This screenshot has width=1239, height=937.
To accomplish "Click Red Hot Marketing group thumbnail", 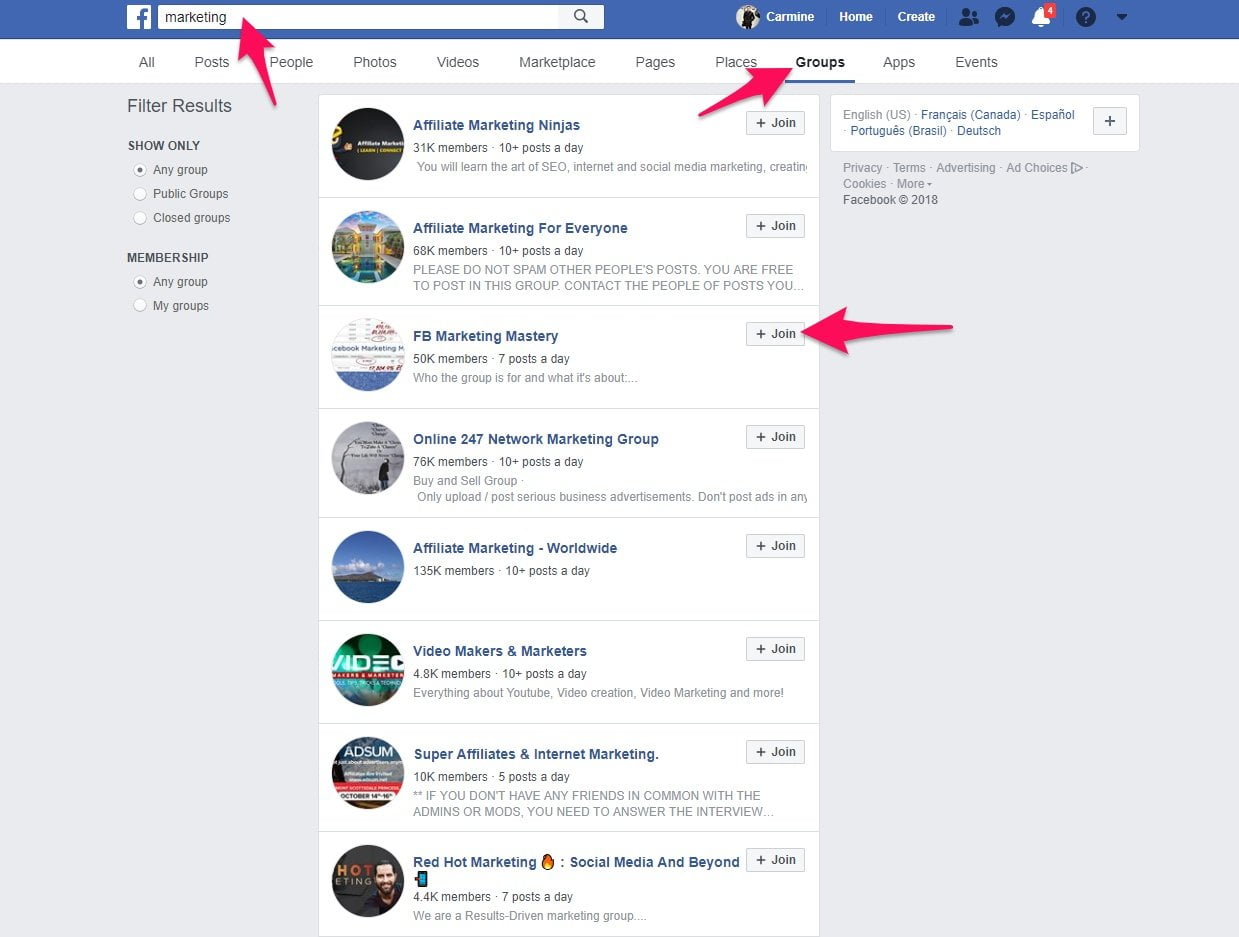I will point(368,881).
